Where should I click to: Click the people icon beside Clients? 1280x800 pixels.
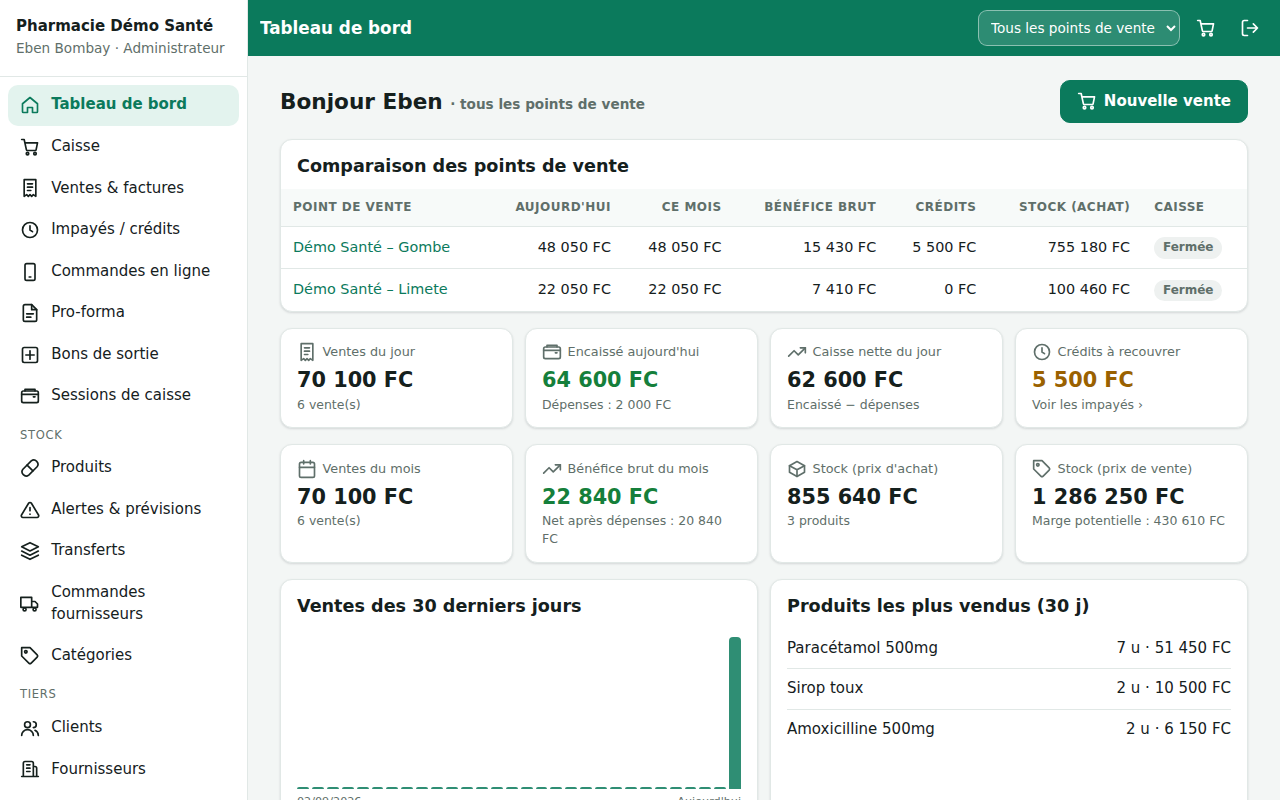tap(30, 727)
